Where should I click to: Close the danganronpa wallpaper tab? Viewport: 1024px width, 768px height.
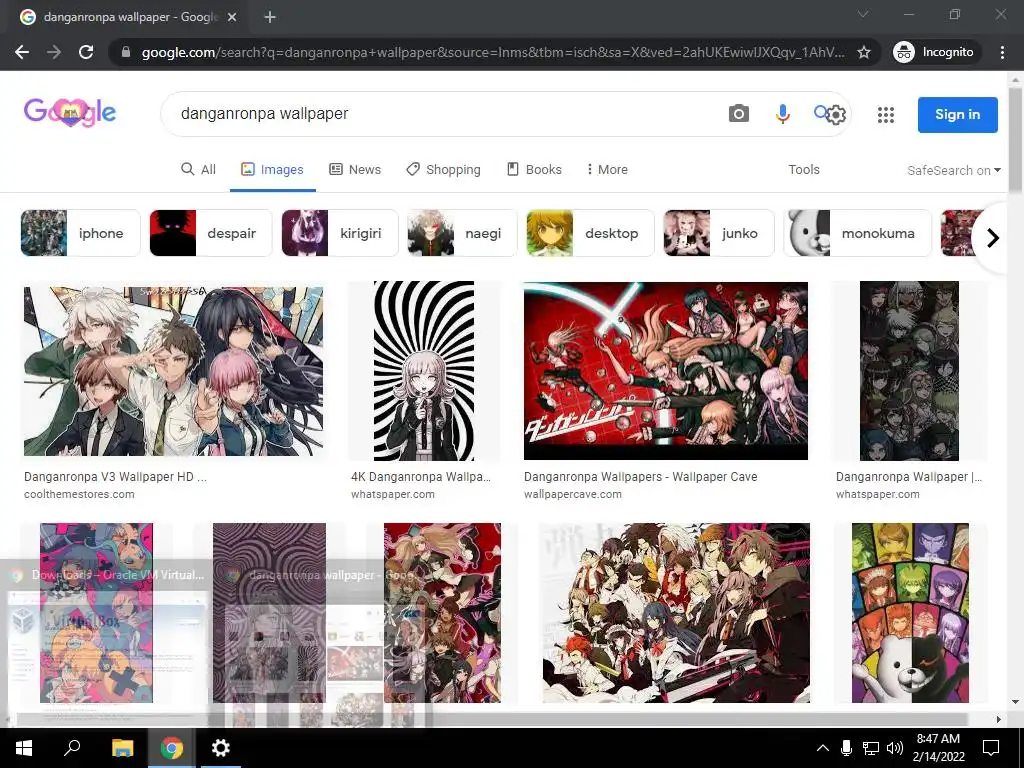[x=232, y=17]
